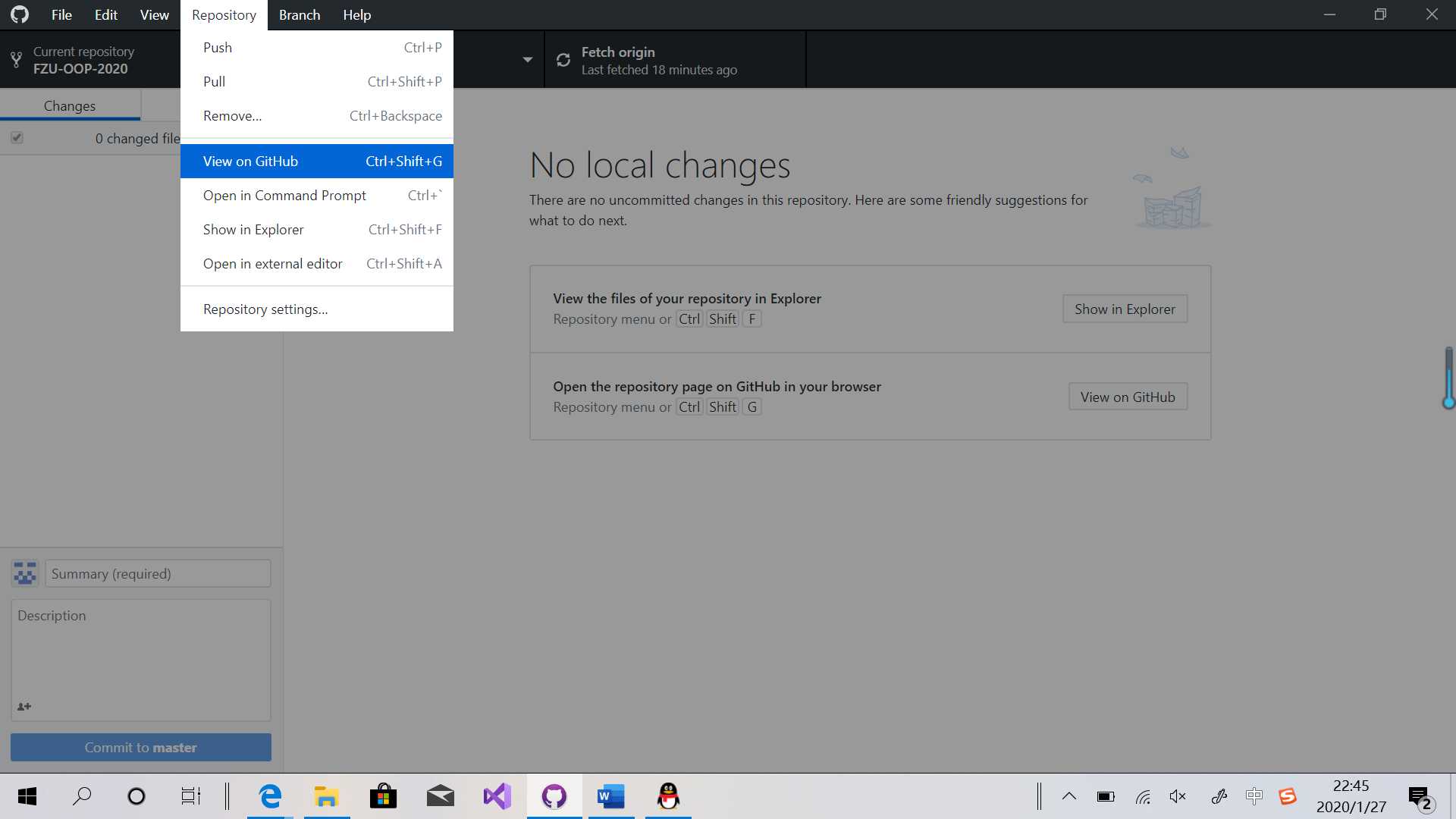Click Commit to master button
This screenshot has height=819, width=1456.
(141, 747)
